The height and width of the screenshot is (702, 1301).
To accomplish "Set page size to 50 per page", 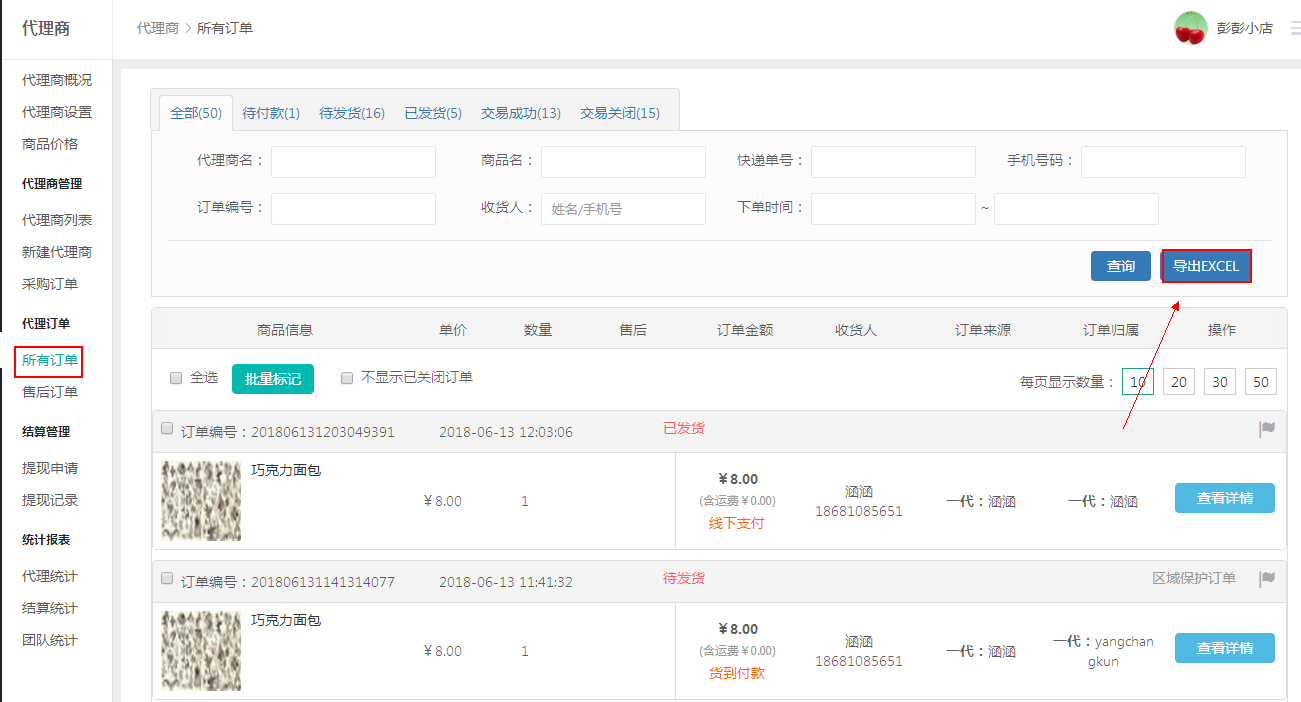I will (1260, 382).
